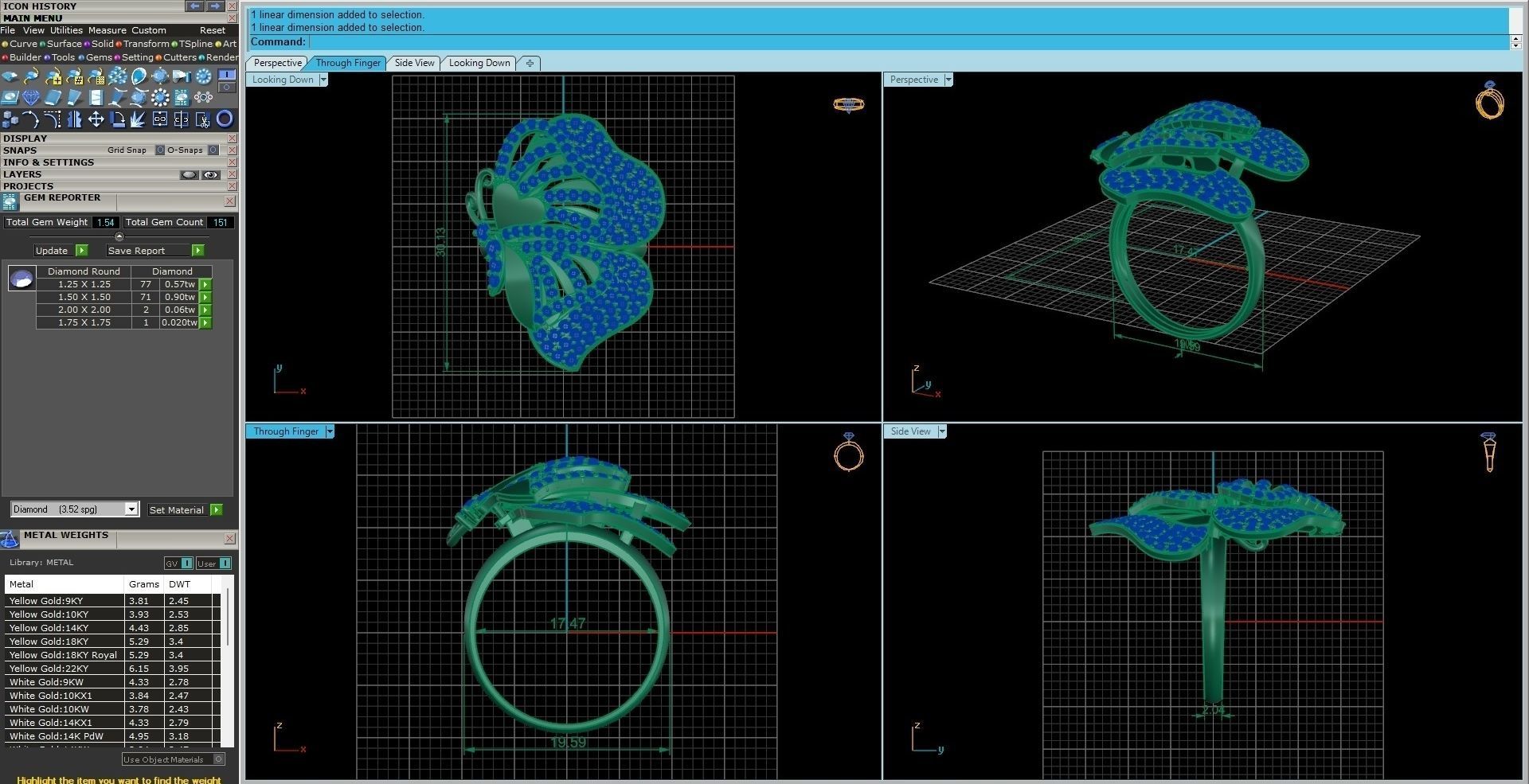Click the ring view icon in Through Finger viewport
The height and width of the screenshot is (784, 1529).
(849, 452)
